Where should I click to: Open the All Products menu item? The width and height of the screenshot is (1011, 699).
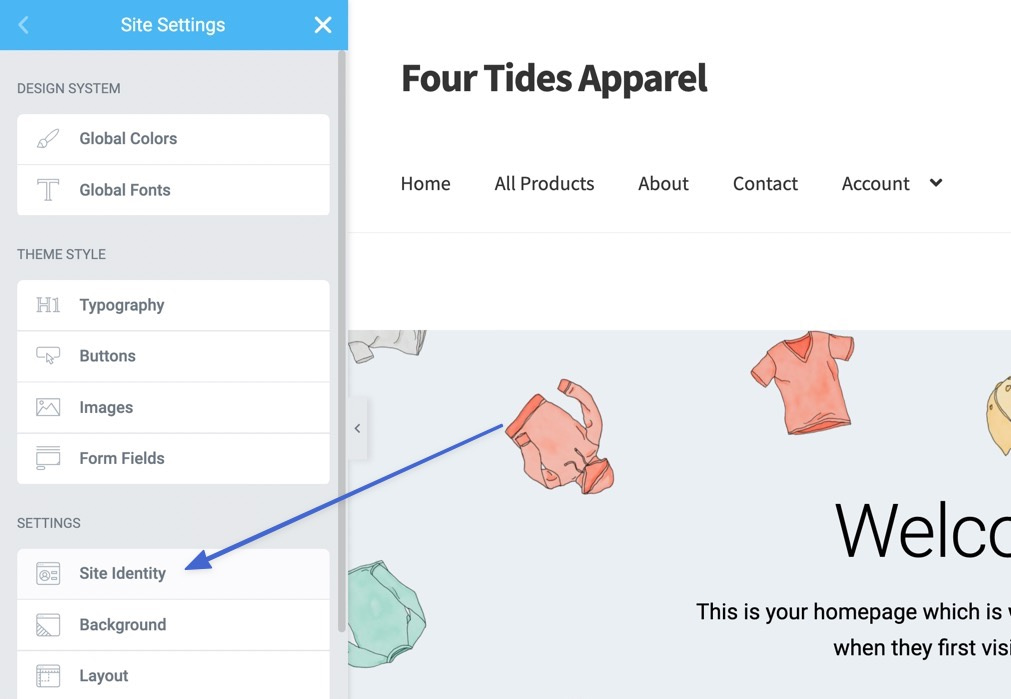(x=544, y=184)
